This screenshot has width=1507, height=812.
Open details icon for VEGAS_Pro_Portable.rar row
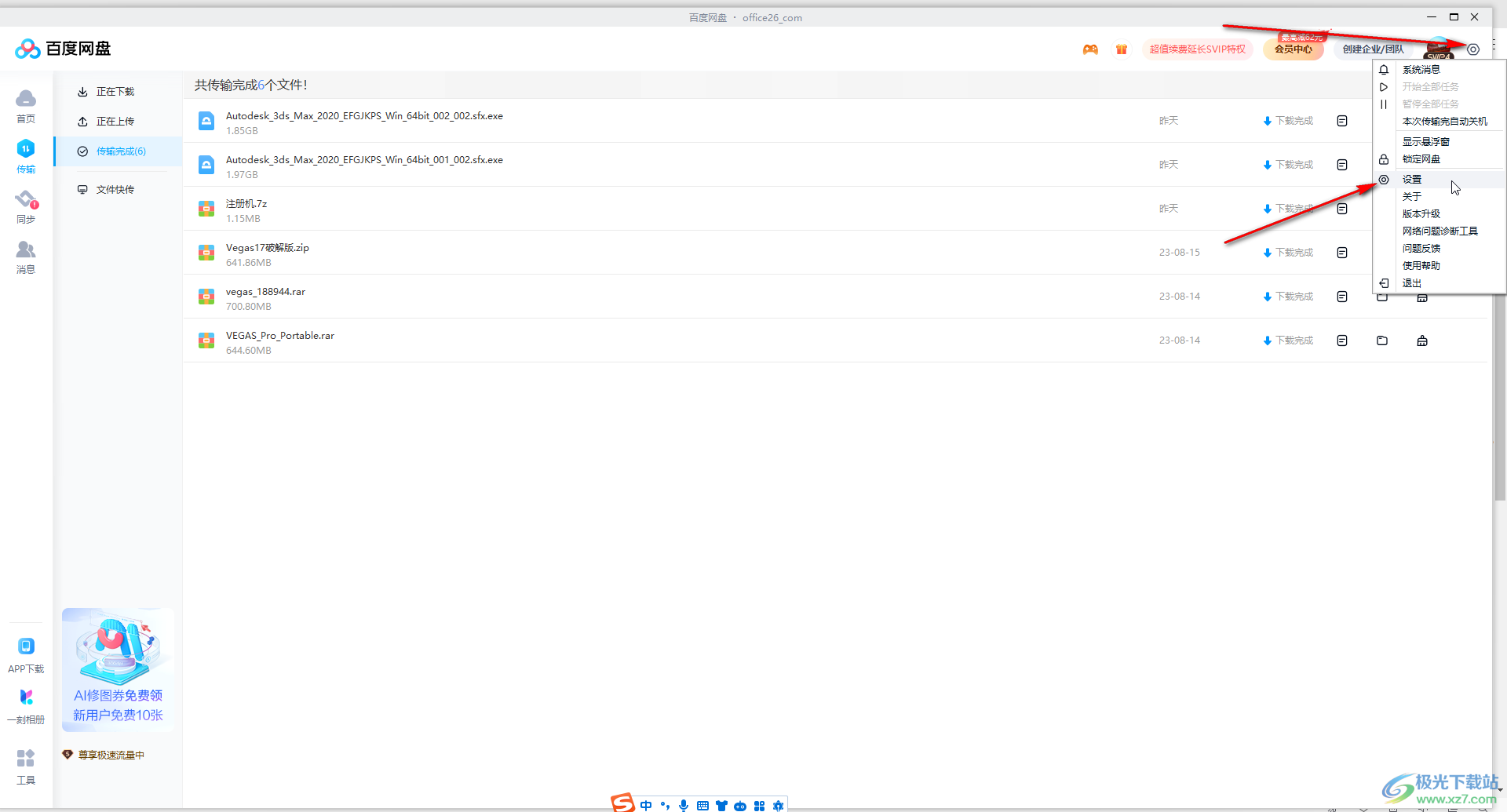pos(1342,340)
